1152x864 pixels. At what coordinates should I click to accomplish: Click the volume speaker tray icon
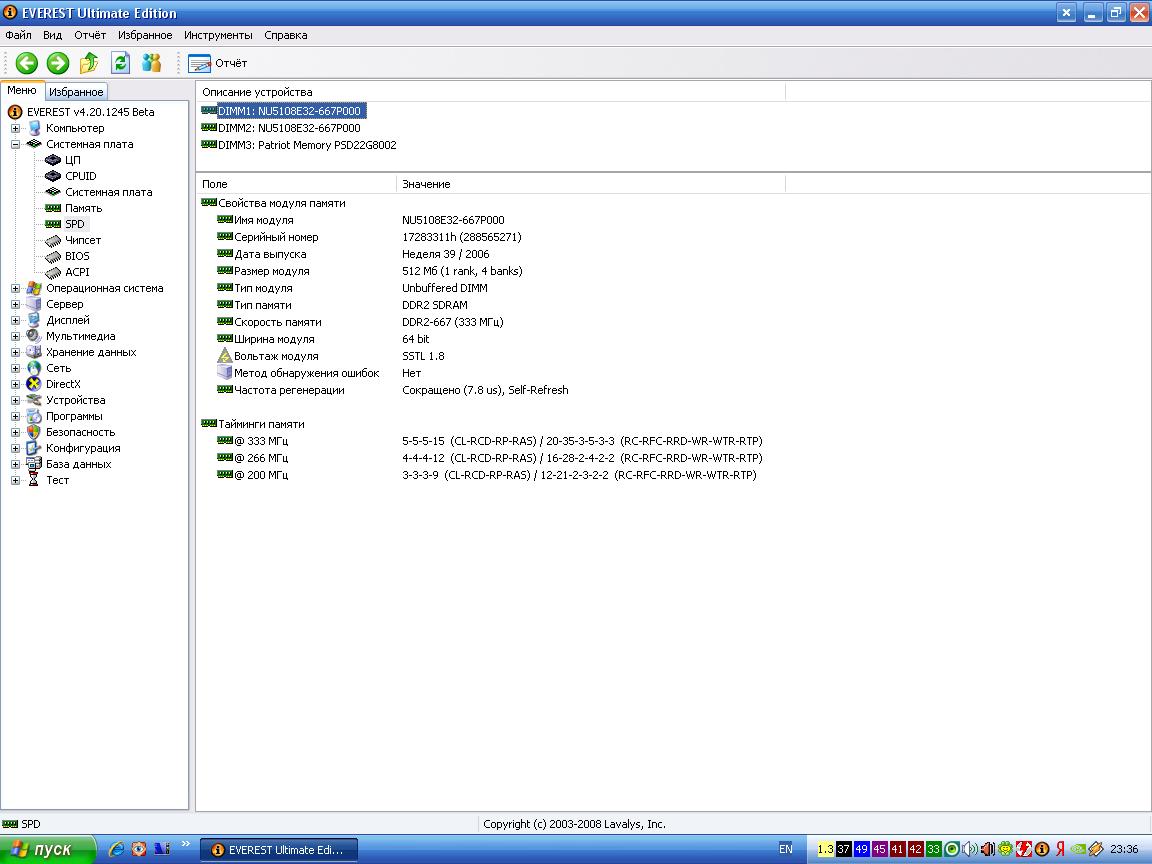coord(970,849)
